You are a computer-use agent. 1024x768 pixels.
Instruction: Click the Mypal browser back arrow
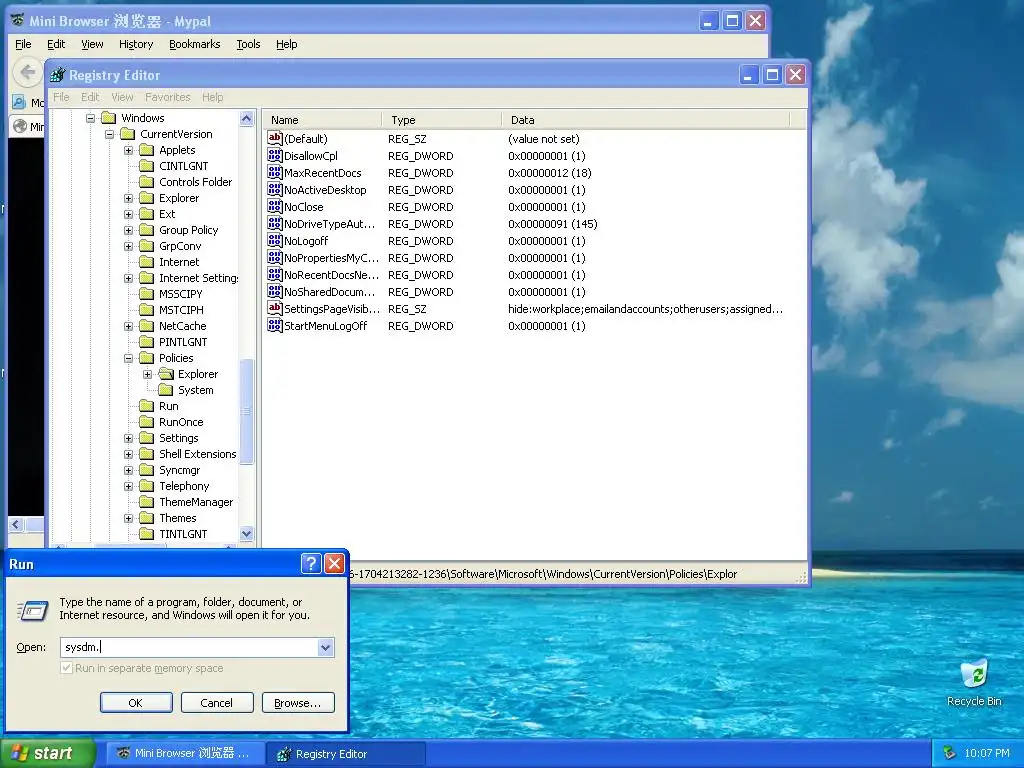(x=27, y=72)
